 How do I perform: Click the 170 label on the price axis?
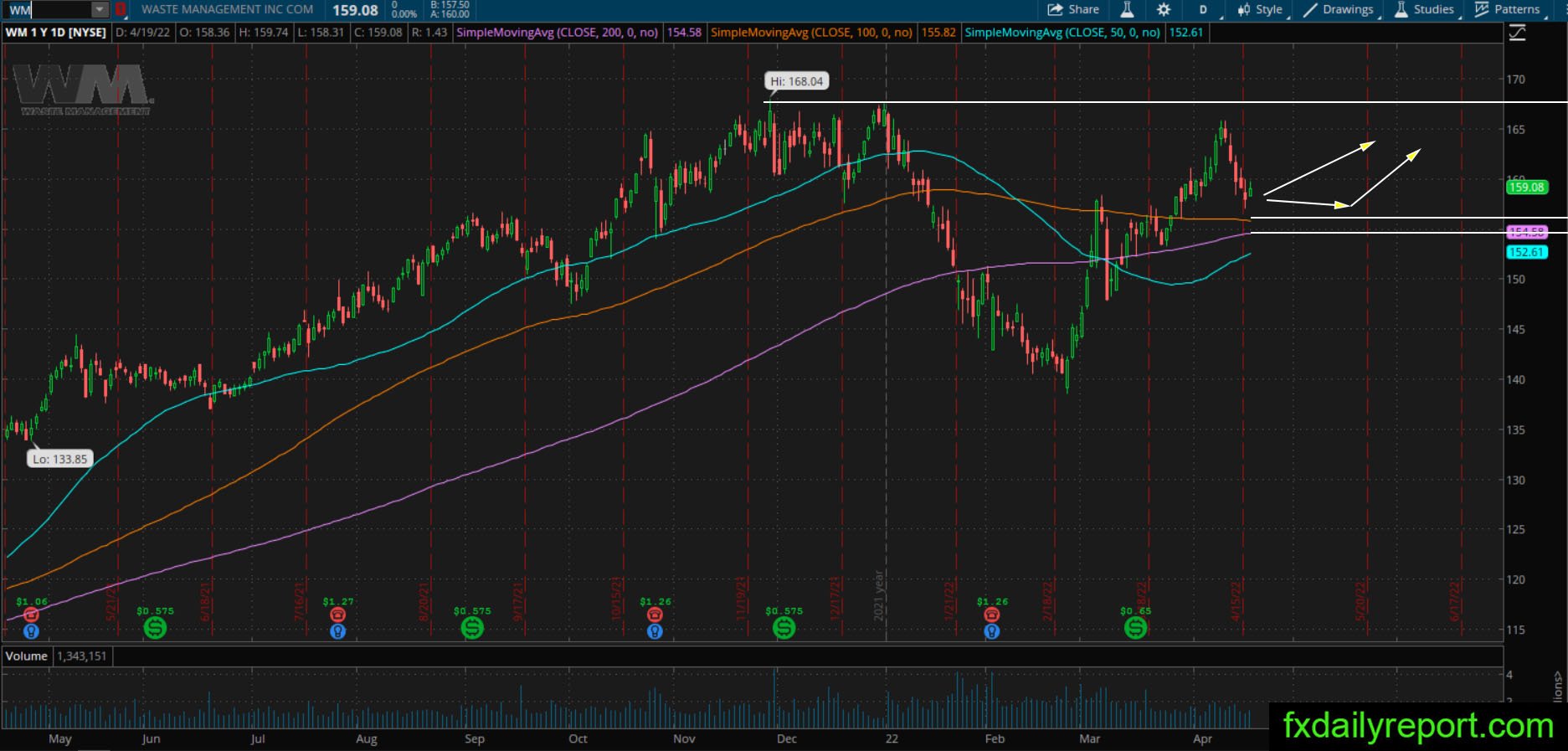pos(1515,80)
